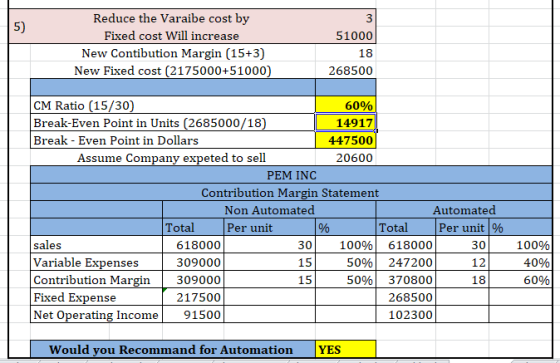Click the Automated 'Total' header cell
Viewport: 560px width, 363px height.
406,228
